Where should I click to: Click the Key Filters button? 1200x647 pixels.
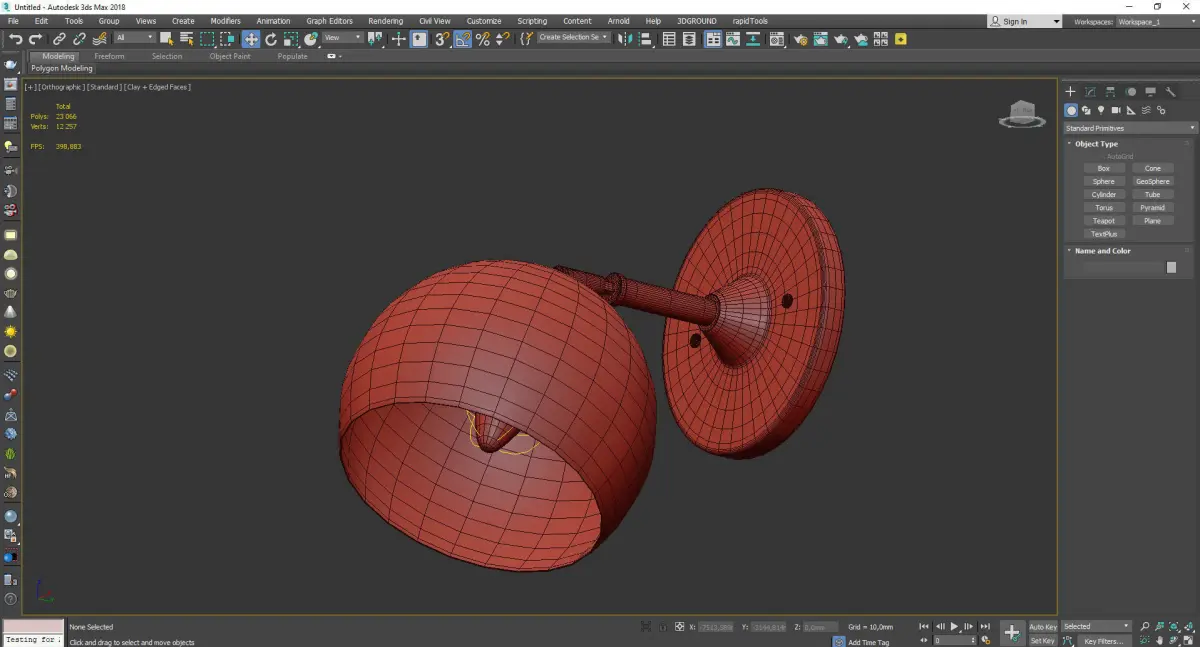(1103, 641)
